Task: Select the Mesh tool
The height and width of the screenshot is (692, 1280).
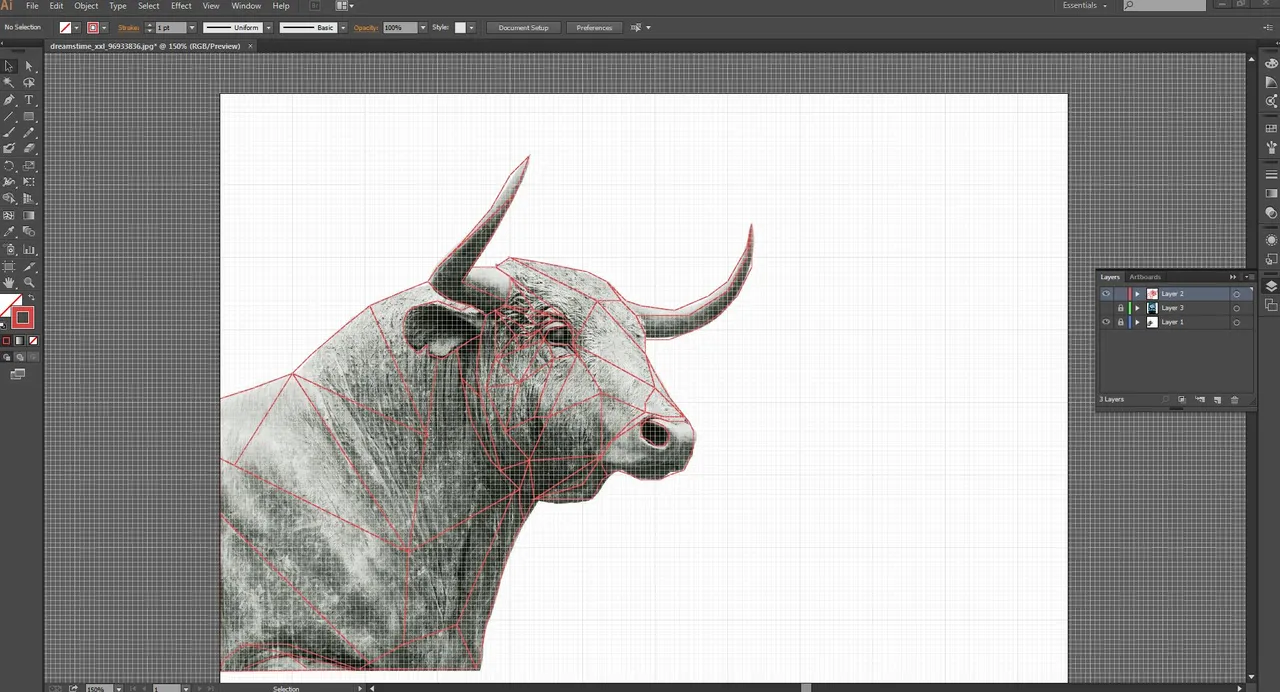Action: click(x=9, y=215)
